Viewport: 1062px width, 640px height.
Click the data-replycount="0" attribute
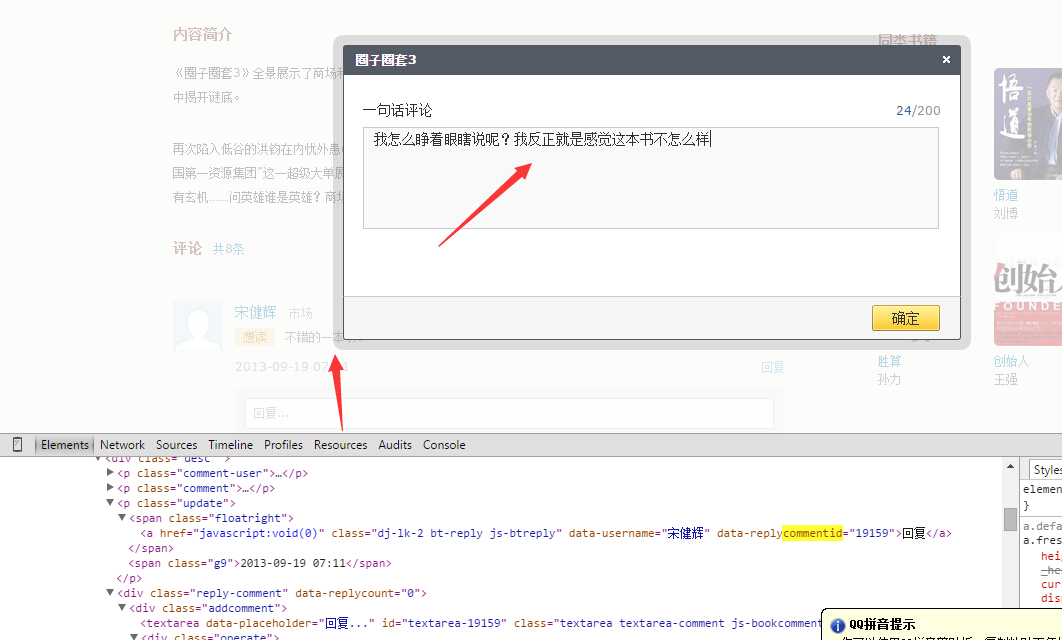click(358, 593)
